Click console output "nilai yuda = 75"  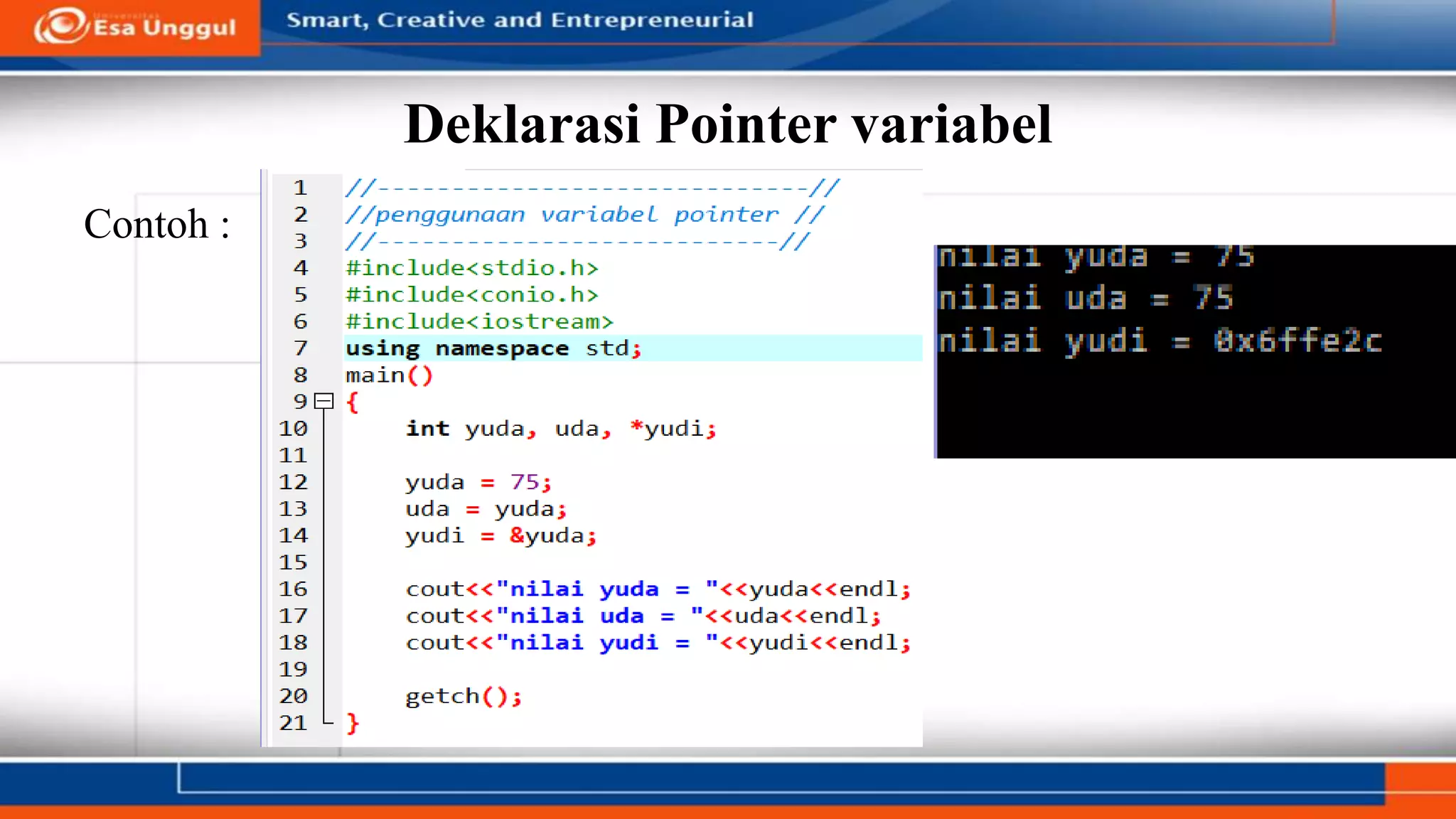pos(1097,257)
